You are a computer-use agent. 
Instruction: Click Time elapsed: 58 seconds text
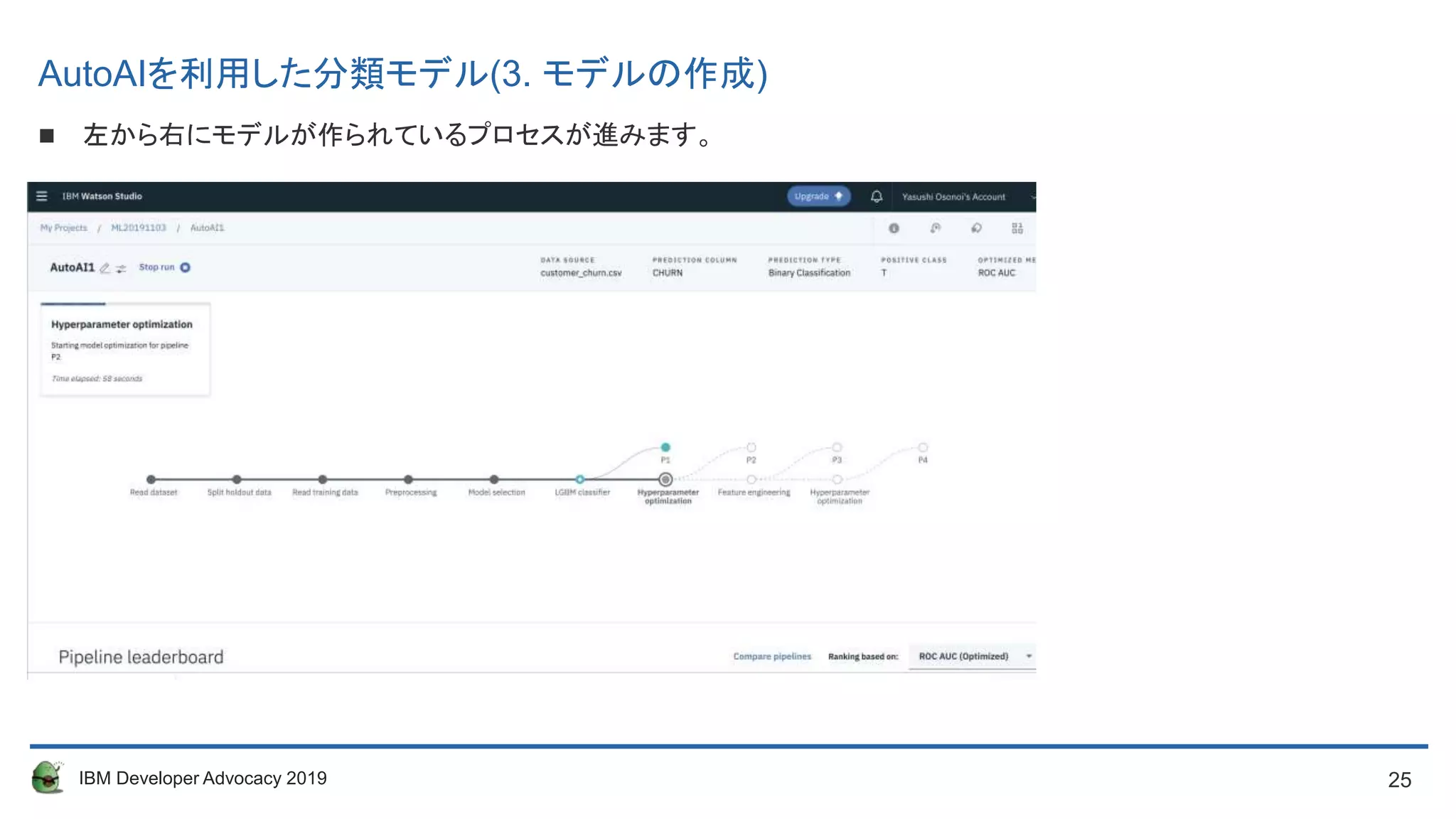tap(97, 379)
